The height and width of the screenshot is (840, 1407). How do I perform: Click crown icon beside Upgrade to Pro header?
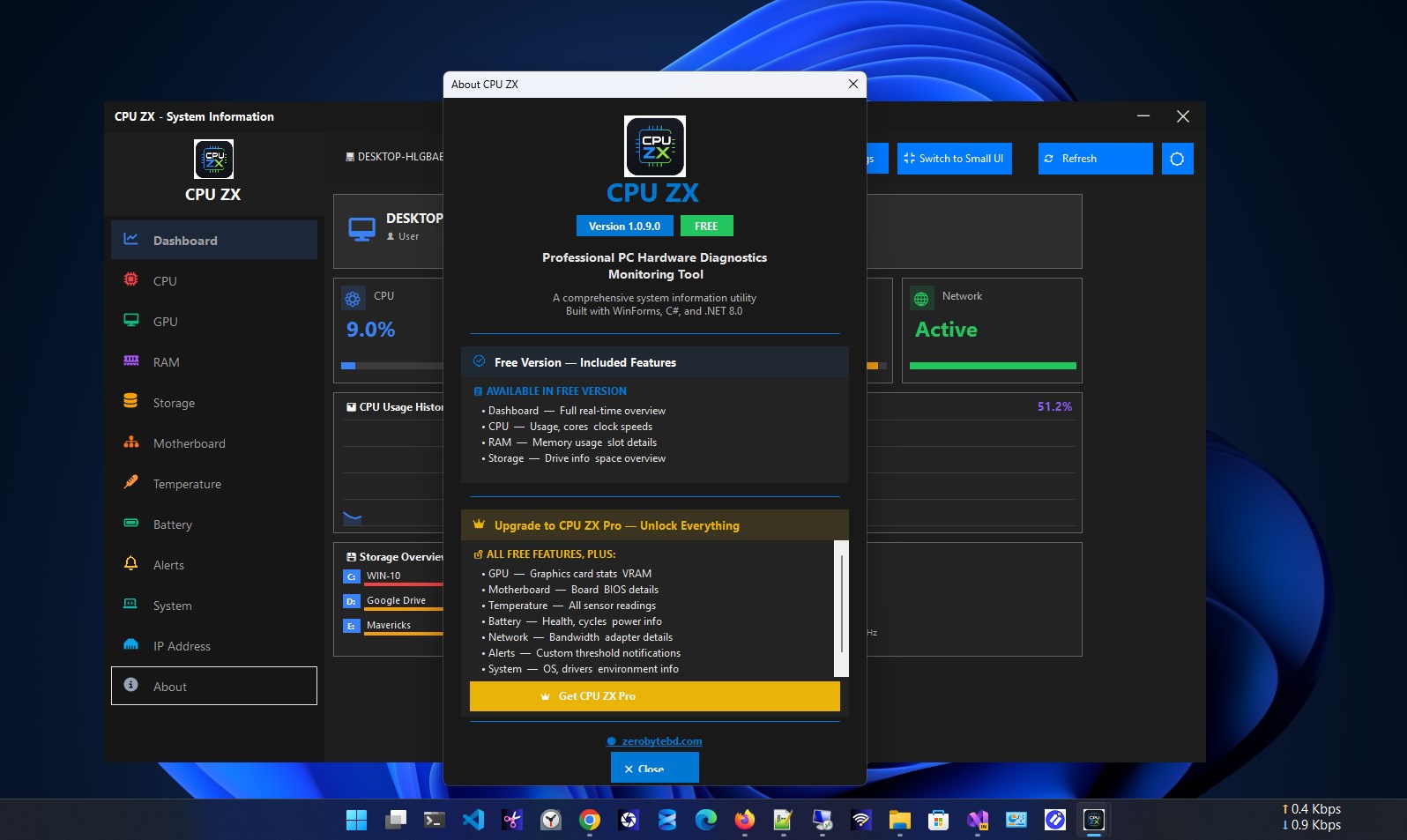[x=480, y=524]
